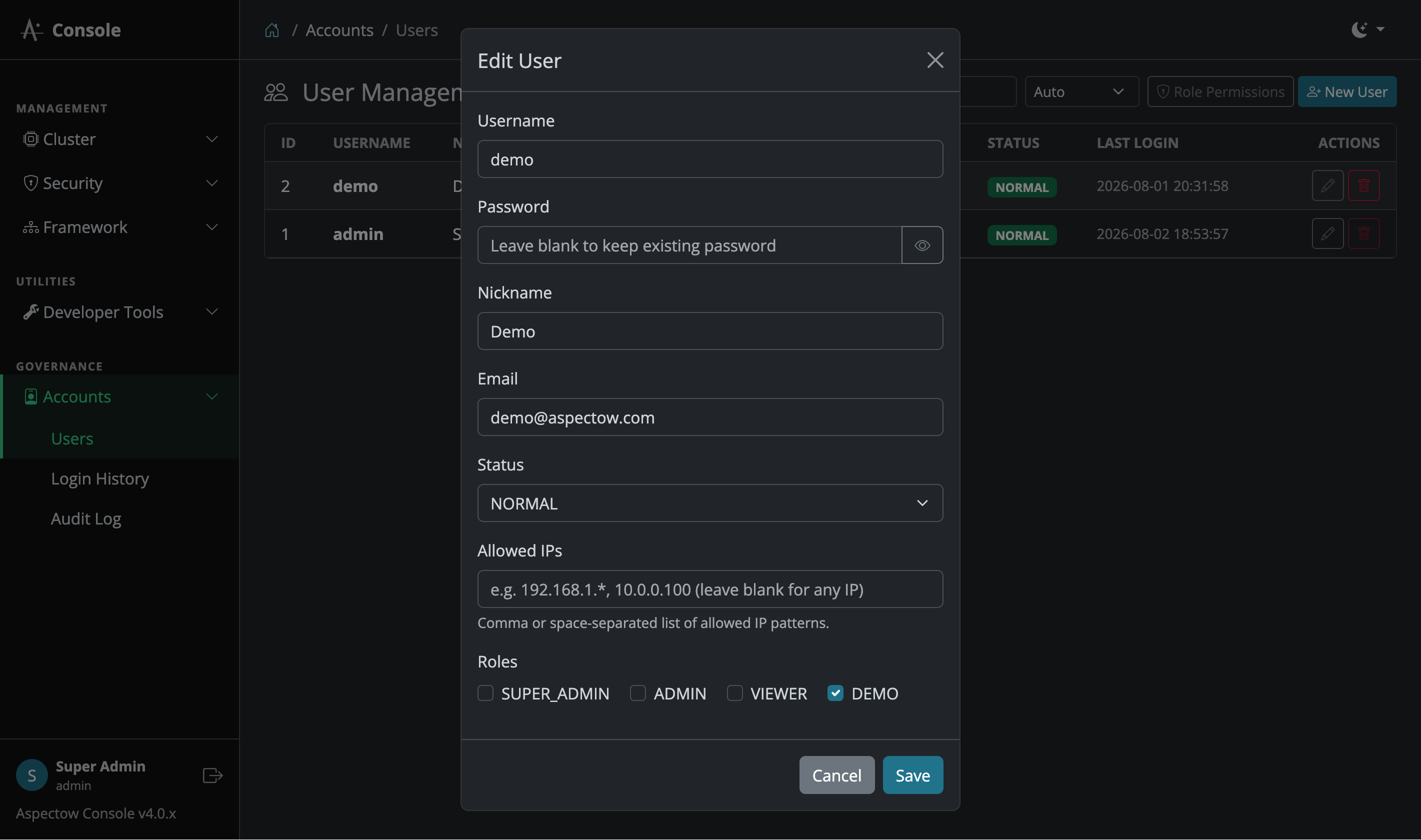Click the demo username in the table
Image resolution: width=1421 pixels, height=840 pixels.
click(355, 186)
